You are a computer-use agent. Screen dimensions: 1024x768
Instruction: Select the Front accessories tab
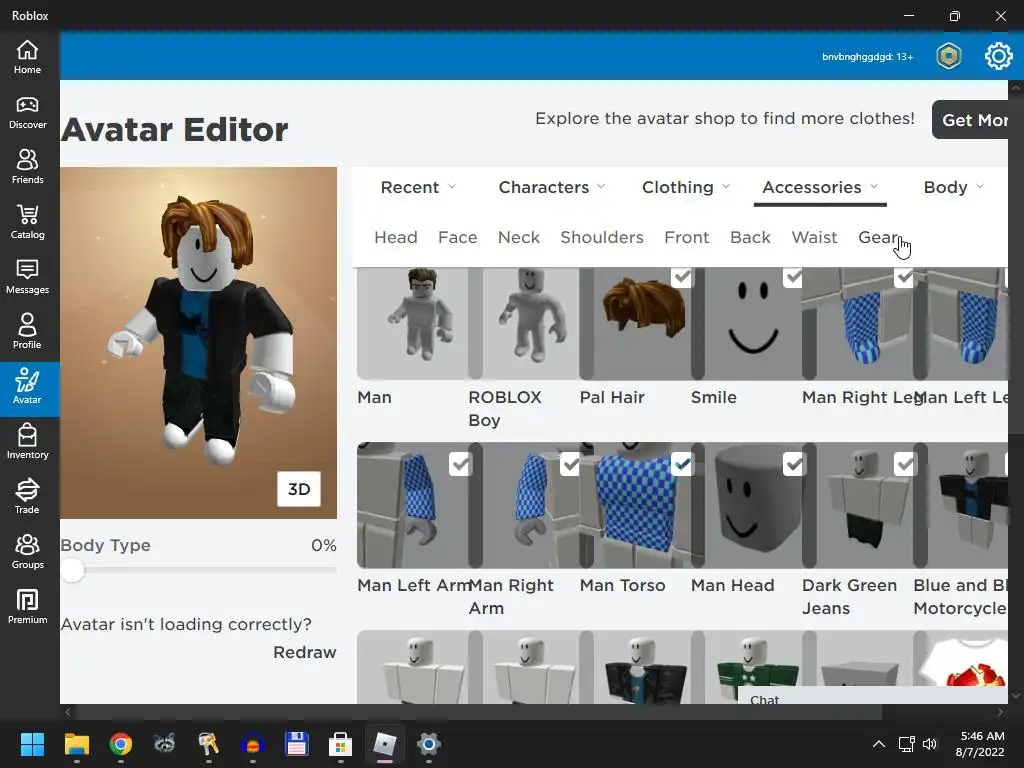coord(686,238)
